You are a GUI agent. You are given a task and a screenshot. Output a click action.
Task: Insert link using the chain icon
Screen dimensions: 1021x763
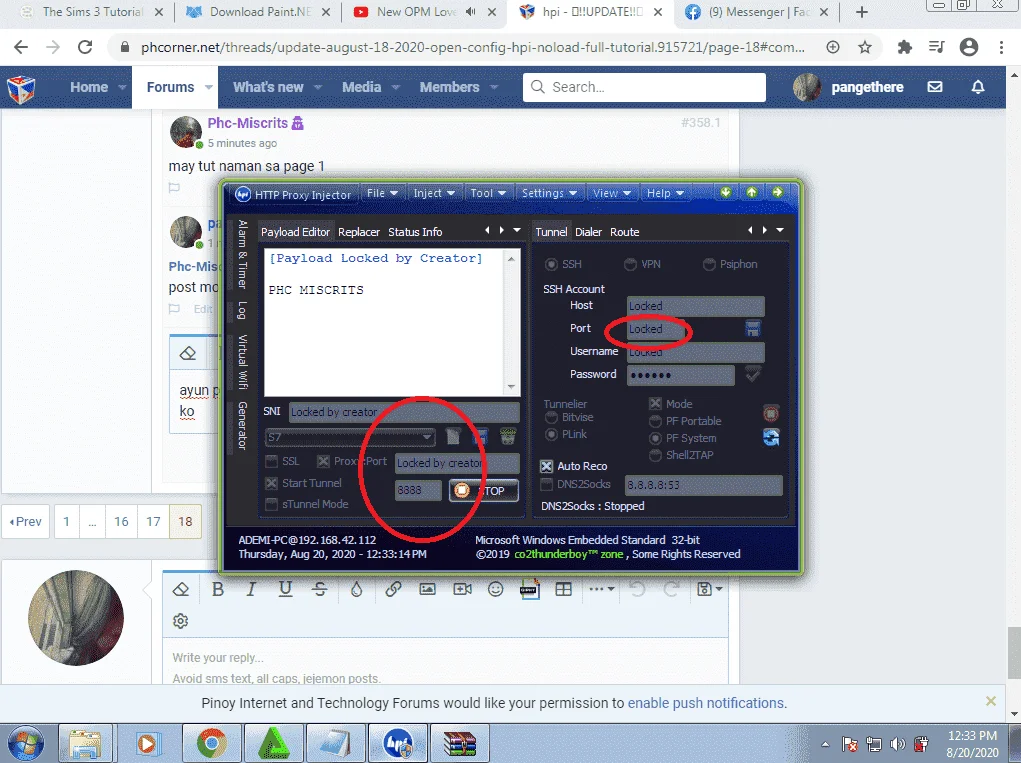[x=393, y=589]
